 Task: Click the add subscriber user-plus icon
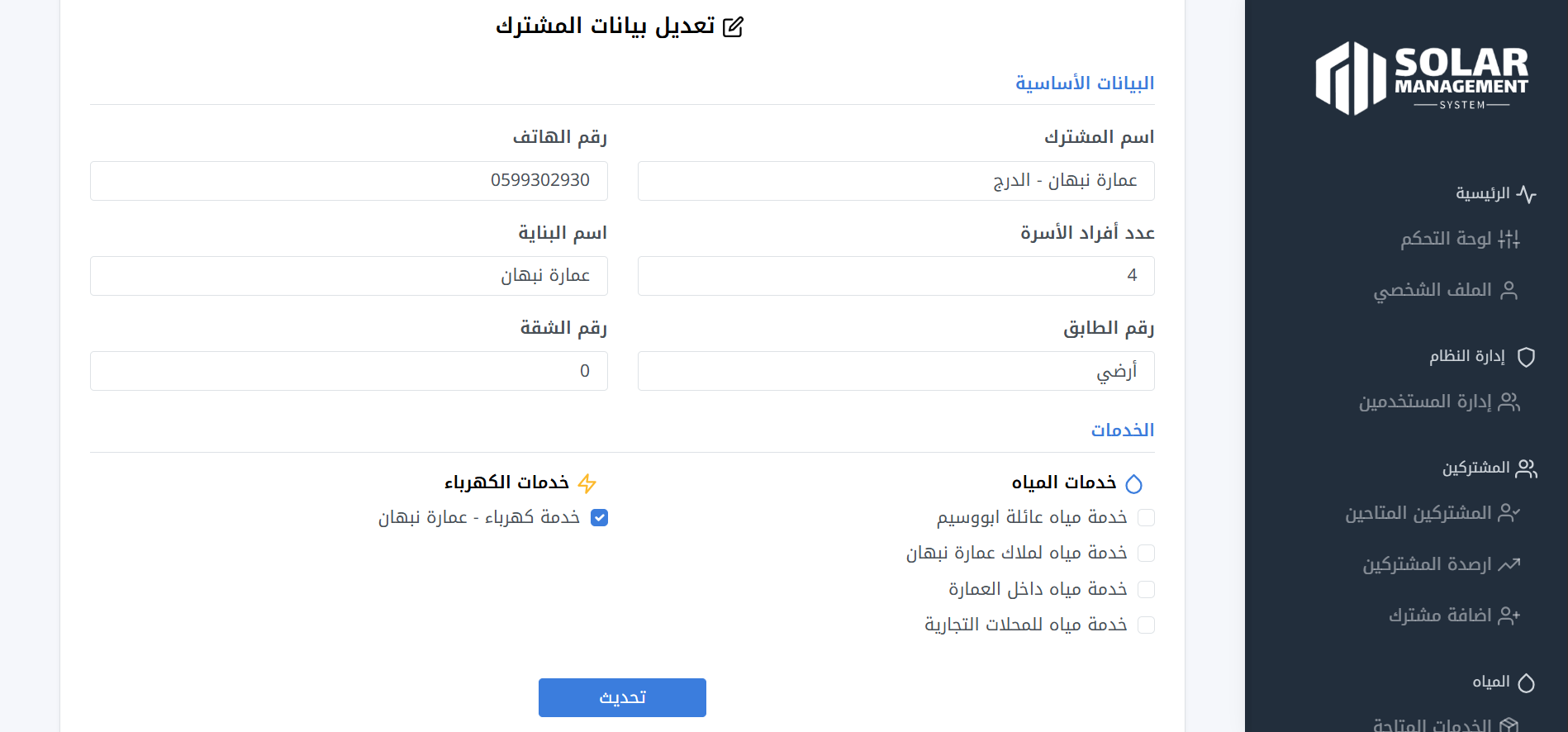coord(1509,616)
